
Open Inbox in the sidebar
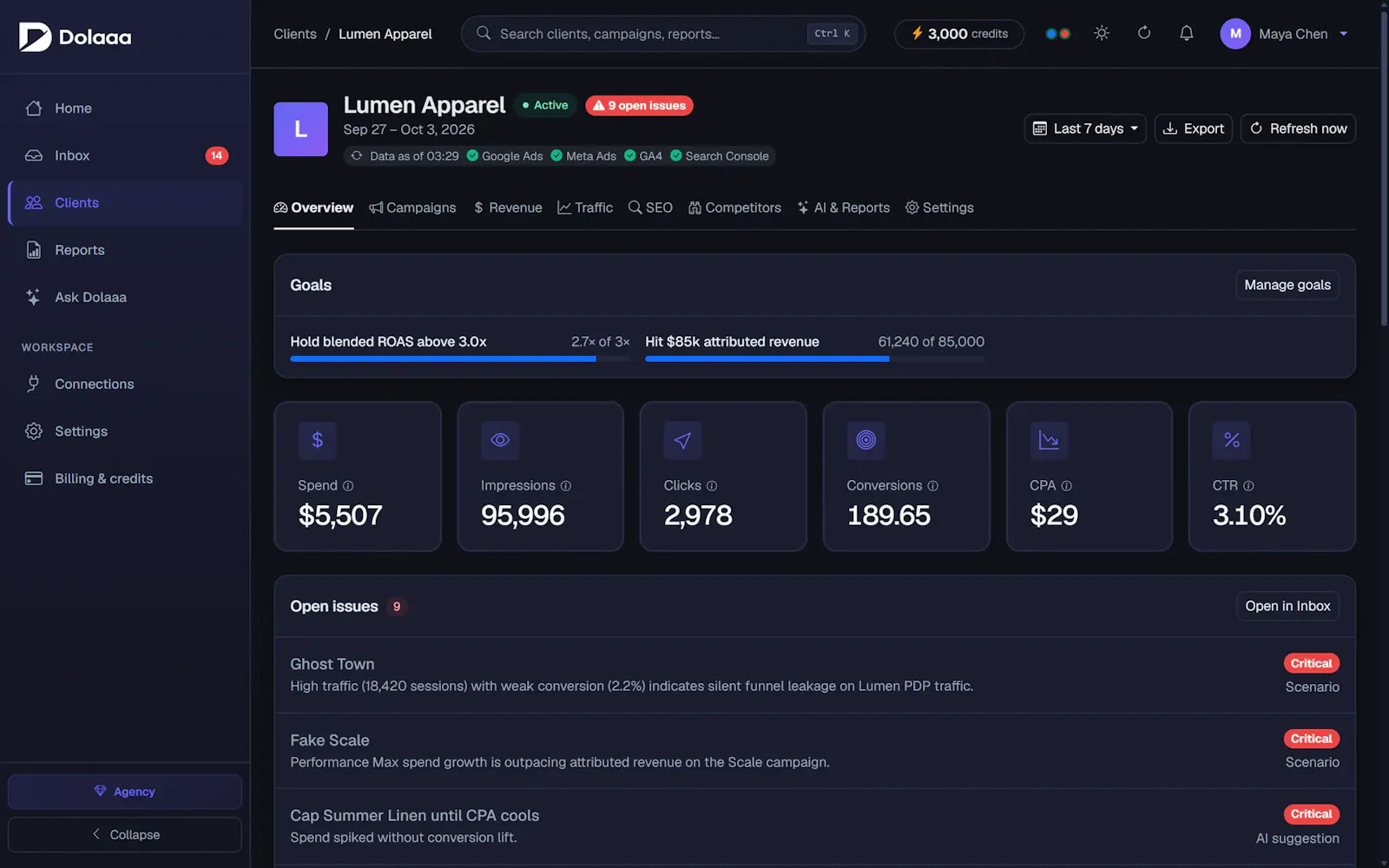point(125,155)
